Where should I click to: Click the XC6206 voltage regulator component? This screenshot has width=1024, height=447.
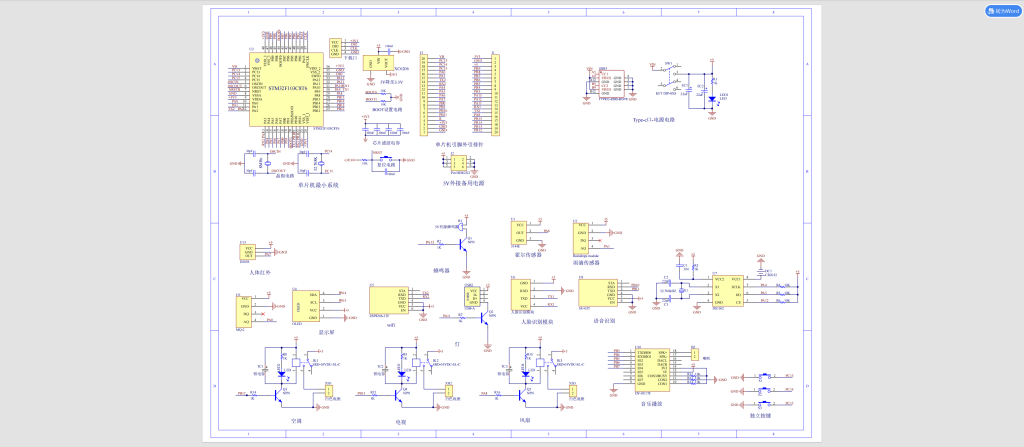tap(388, 62)
